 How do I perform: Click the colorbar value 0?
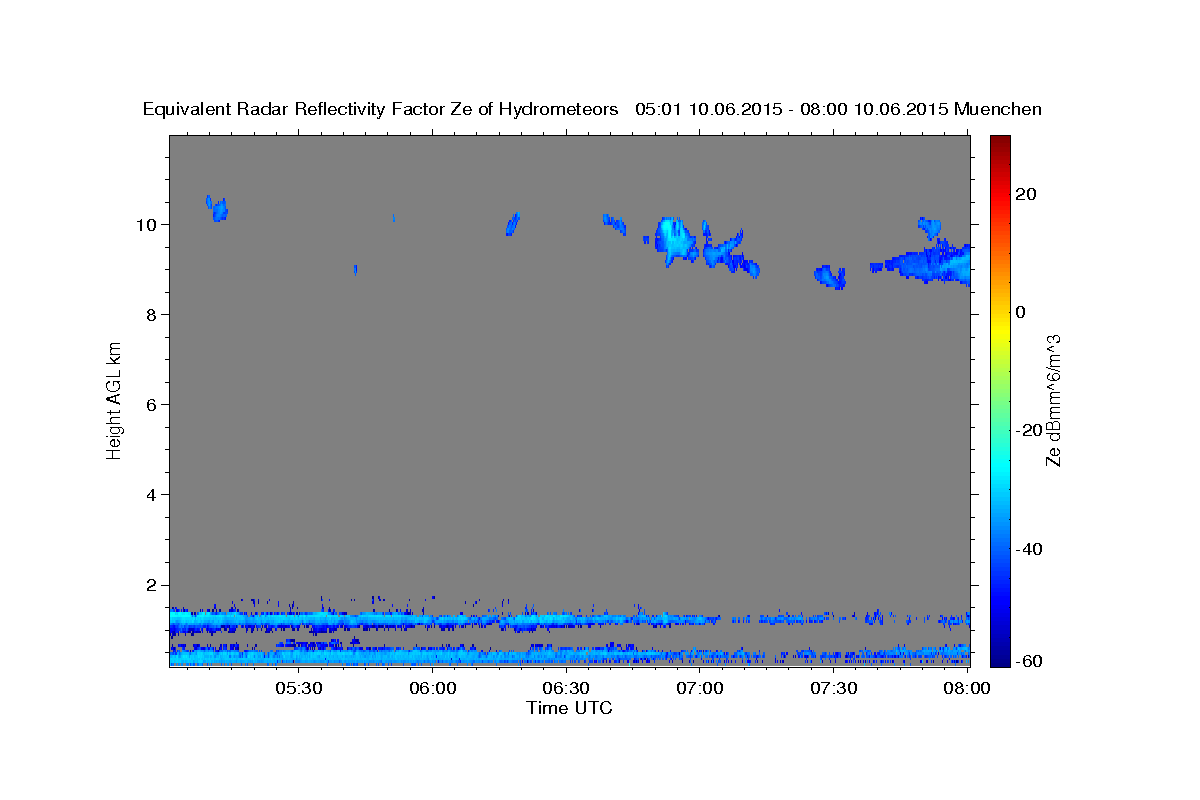click(x=1020, y=312)
